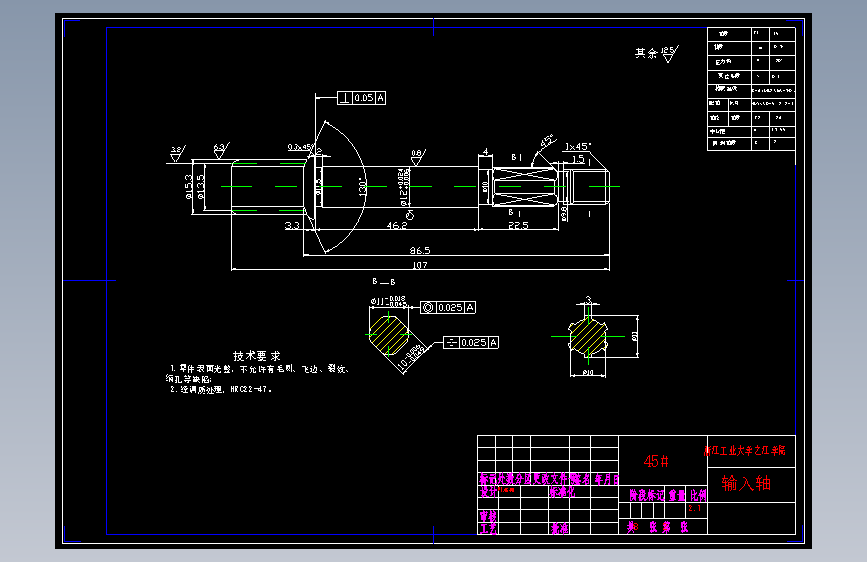Viewport: 867px width, 562px height.
Task: Select the ø15.3 diameter dimension
Action: (x=189, y=186)
